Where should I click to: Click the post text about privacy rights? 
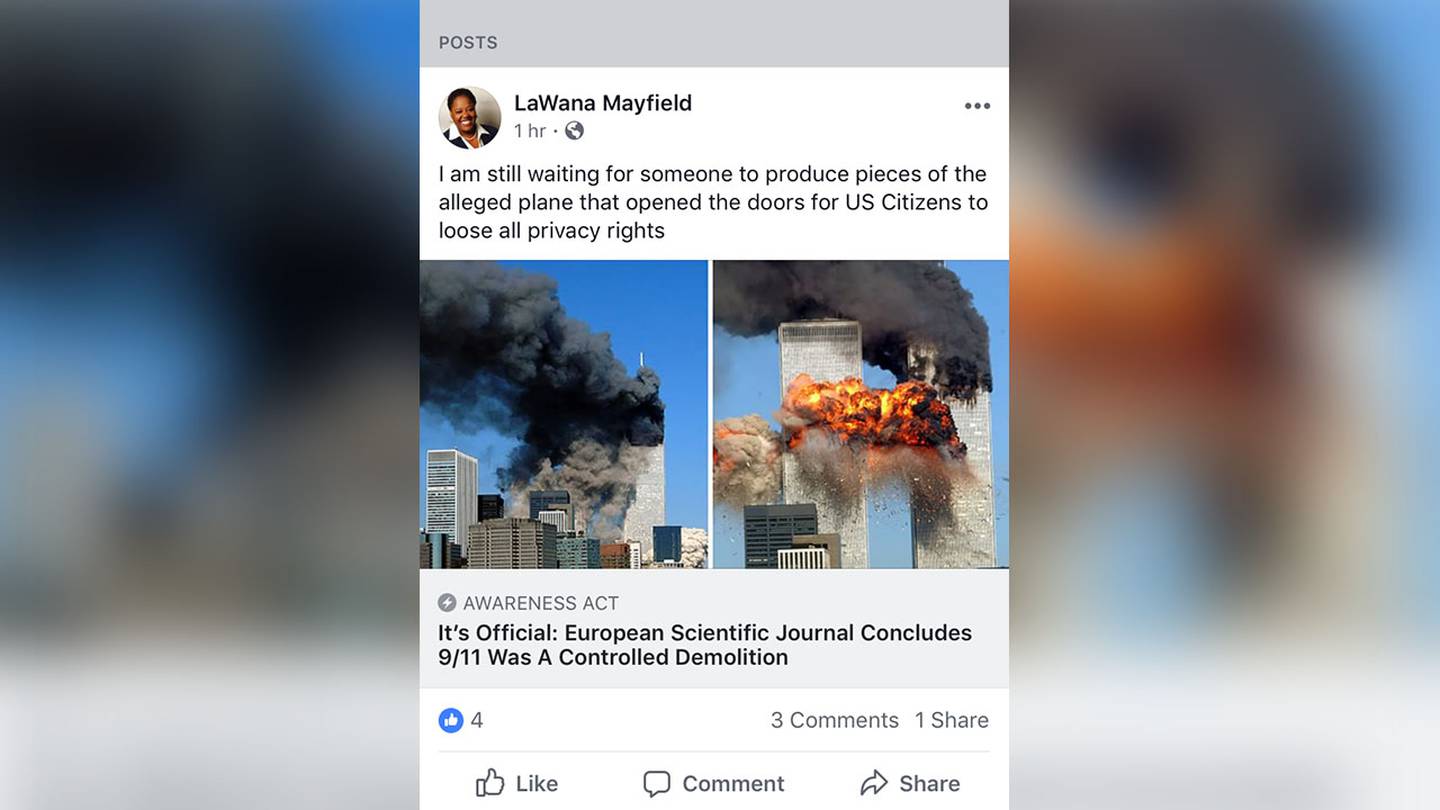(x=713, y=202)
